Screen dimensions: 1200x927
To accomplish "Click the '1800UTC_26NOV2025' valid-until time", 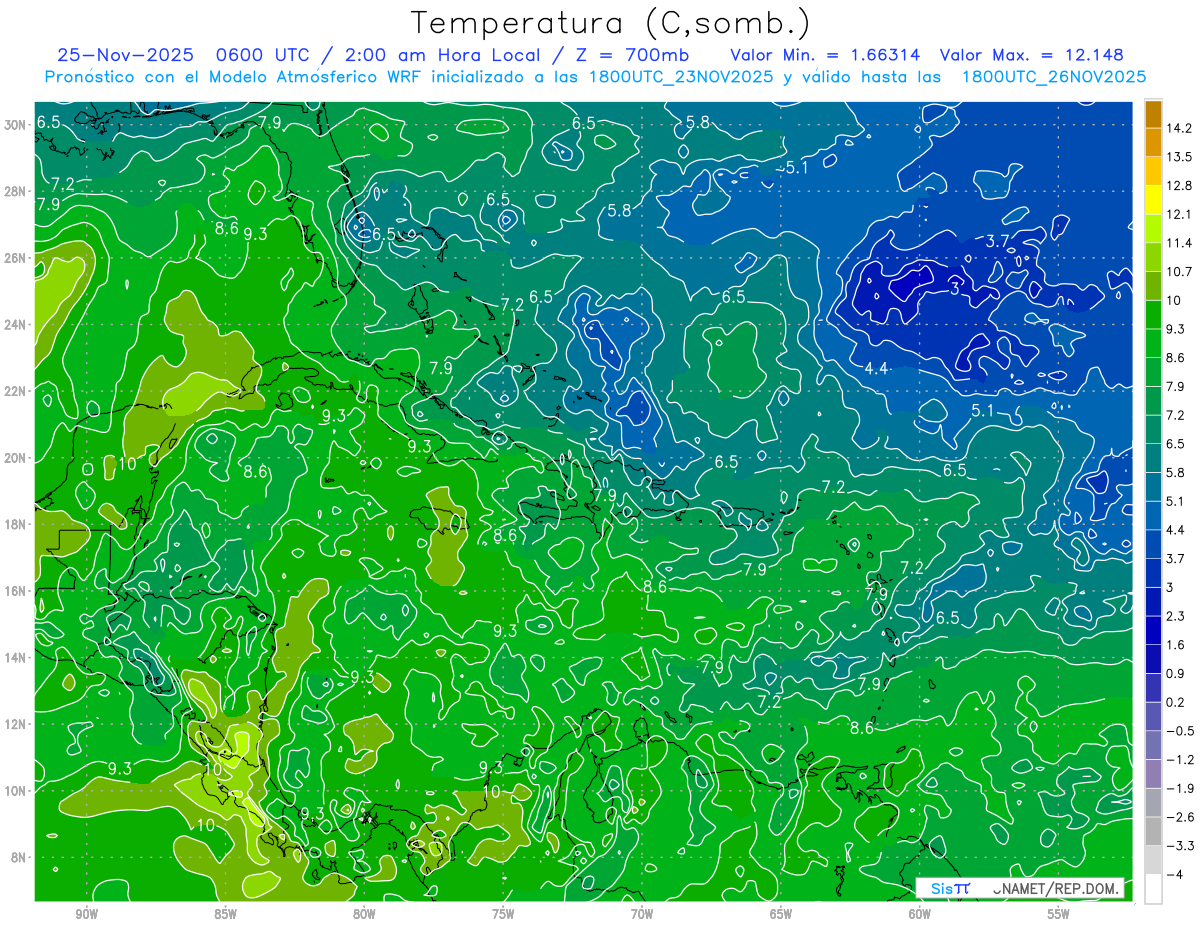I will coord(1053,77).
